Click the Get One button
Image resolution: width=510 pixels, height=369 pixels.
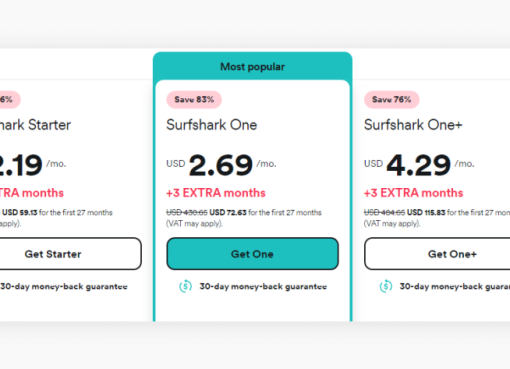[253, 254]
